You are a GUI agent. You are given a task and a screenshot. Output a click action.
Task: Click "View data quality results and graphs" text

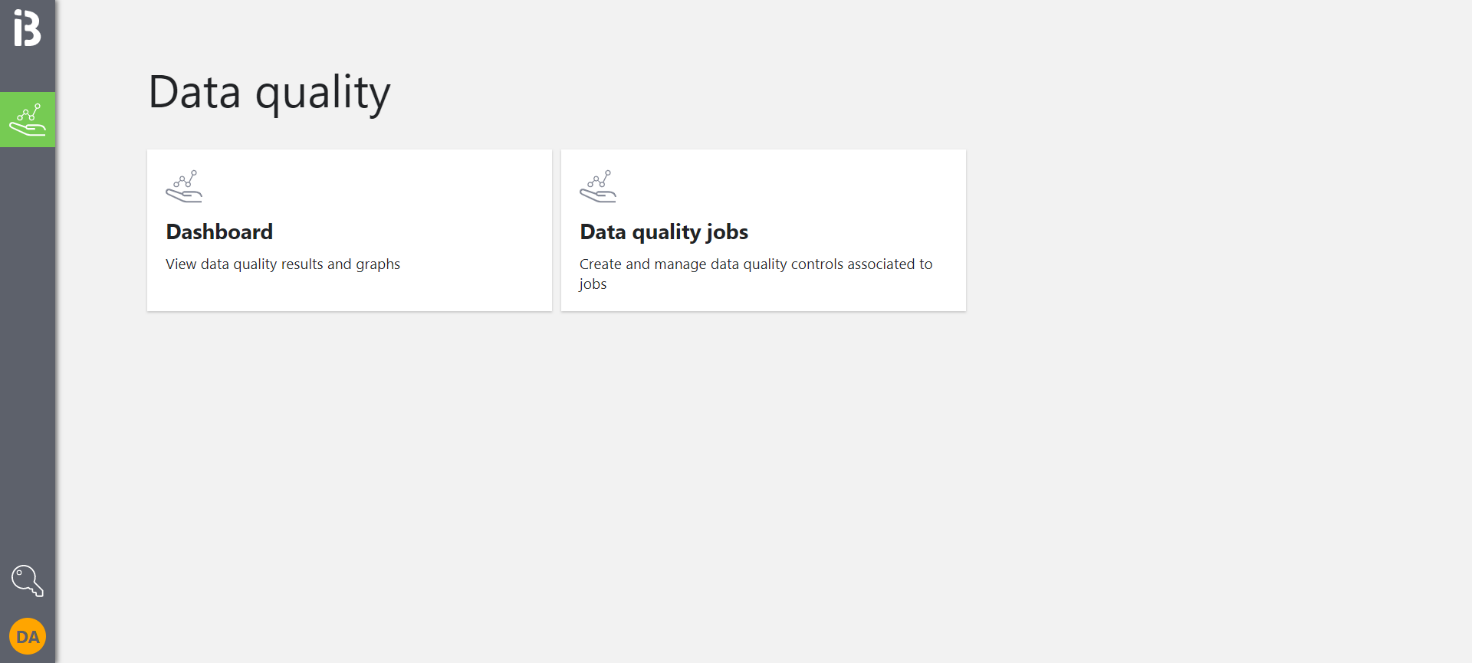(283, 264)
